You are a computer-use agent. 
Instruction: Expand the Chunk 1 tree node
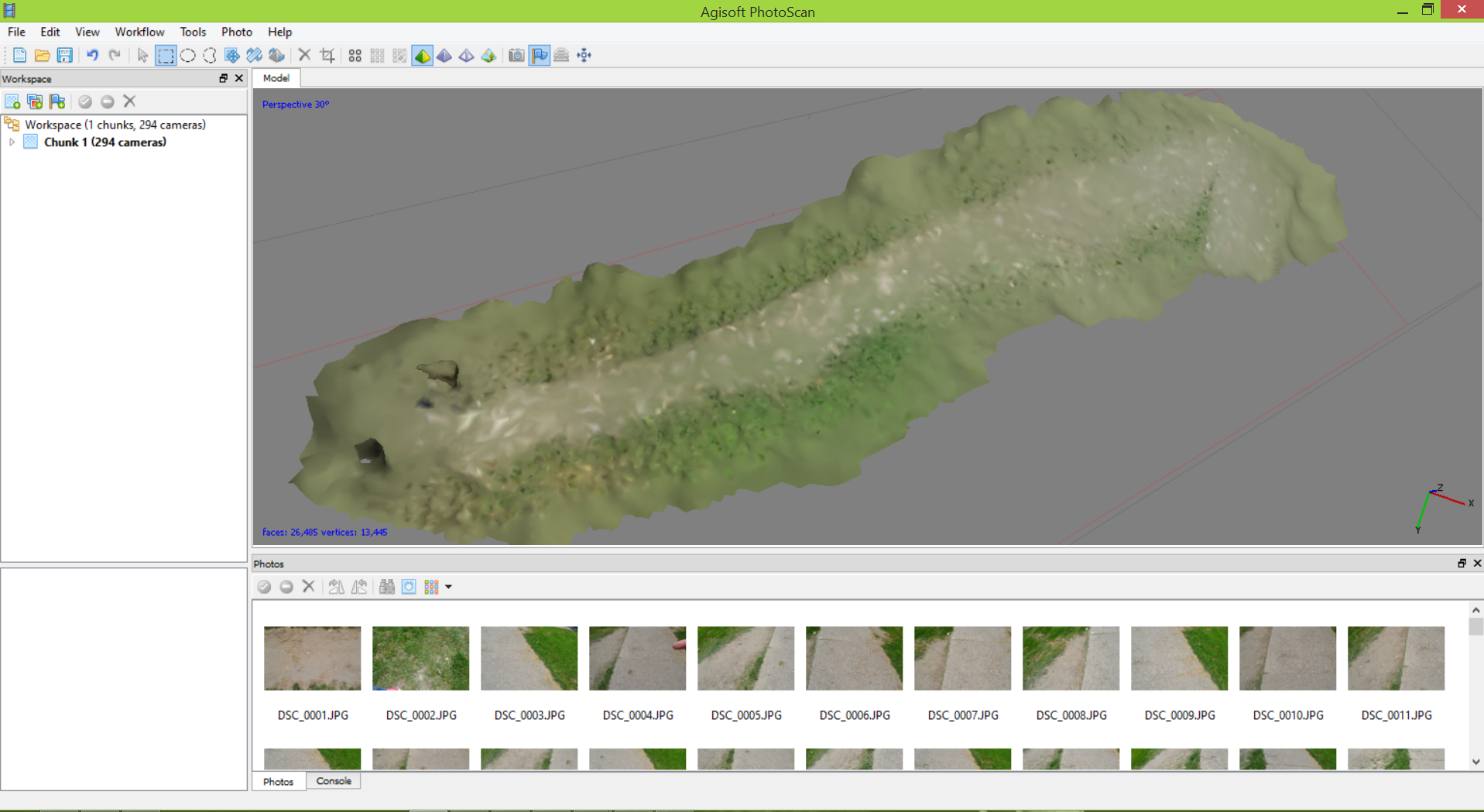pos(12,142)
